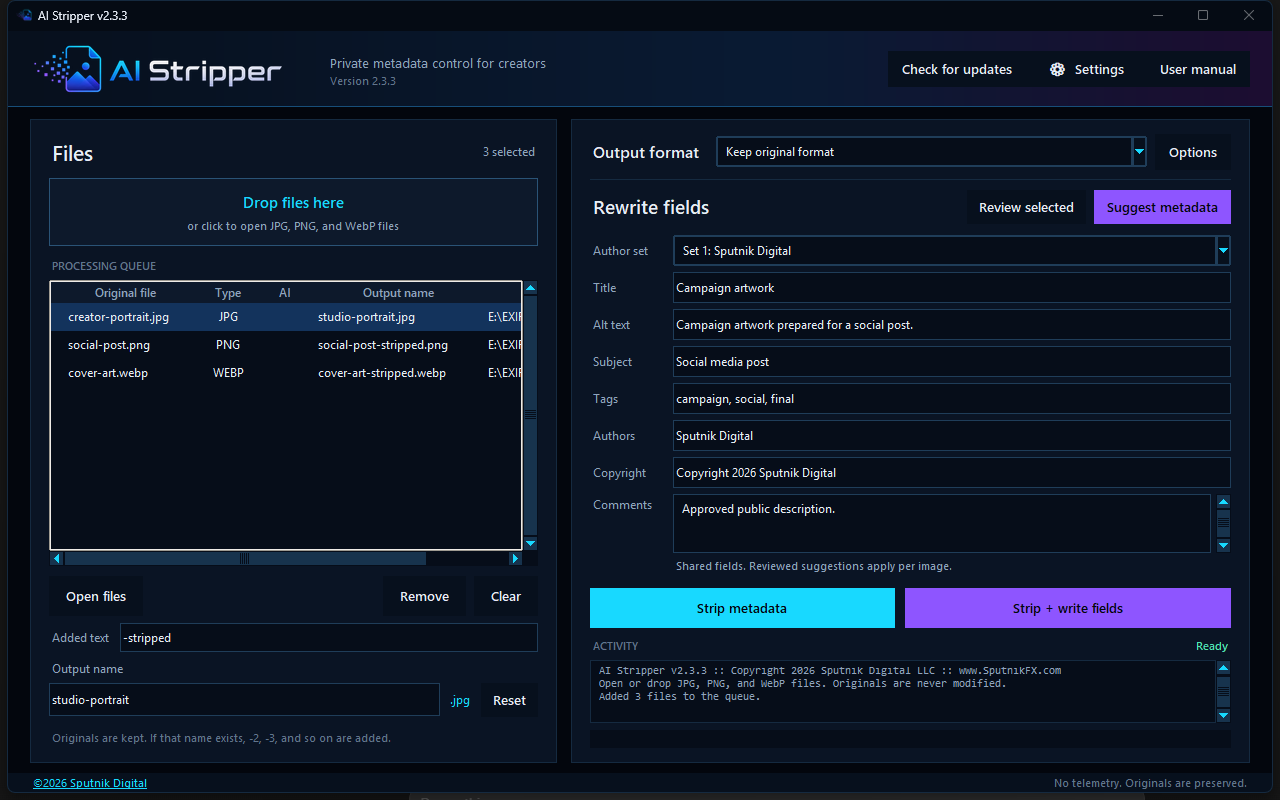Open the Output format dropdown arrow
The image size is (1280, 800).
(1139, 152)
